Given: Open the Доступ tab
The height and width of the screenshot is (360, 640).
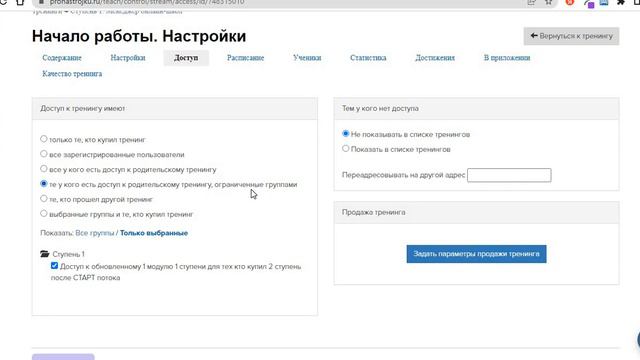Looking at the screenshot, I should [x=186, y=58].
